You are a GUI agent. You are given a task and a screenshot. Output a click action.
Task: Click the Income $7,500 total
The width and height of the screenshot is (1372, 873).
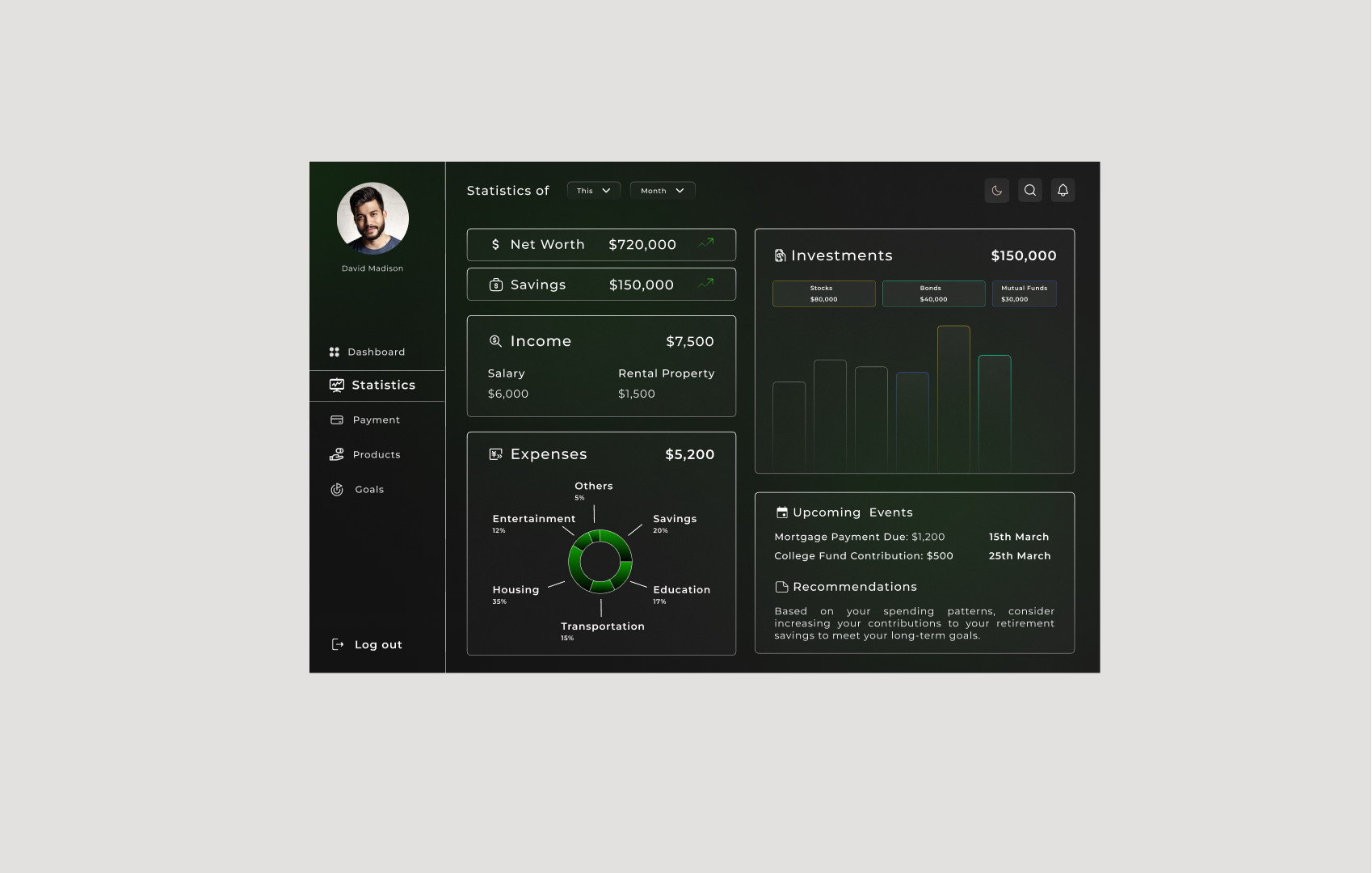tap(690, 342)
